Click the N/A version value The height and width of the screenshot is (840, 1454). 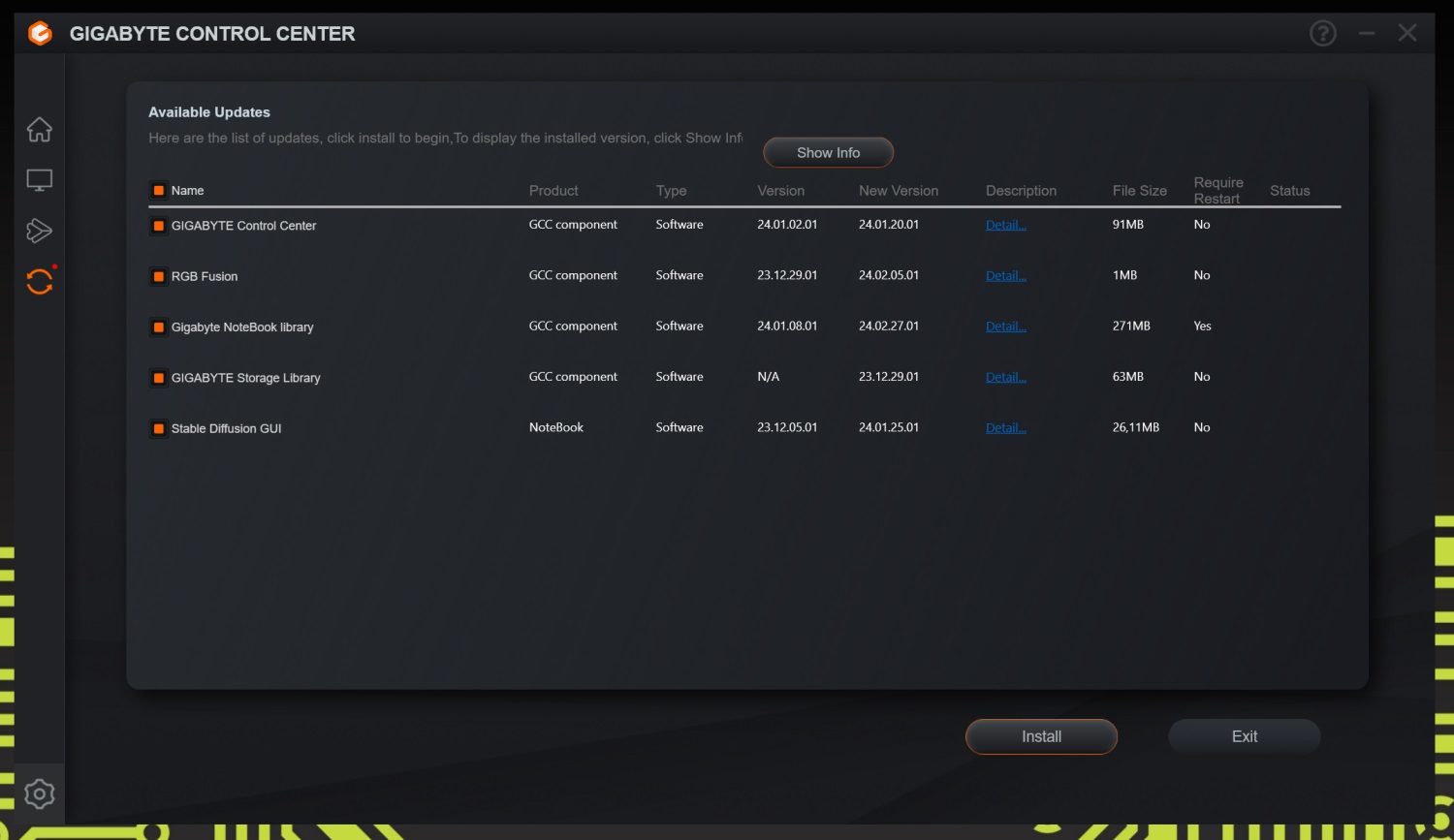click(x=769, y=377)
